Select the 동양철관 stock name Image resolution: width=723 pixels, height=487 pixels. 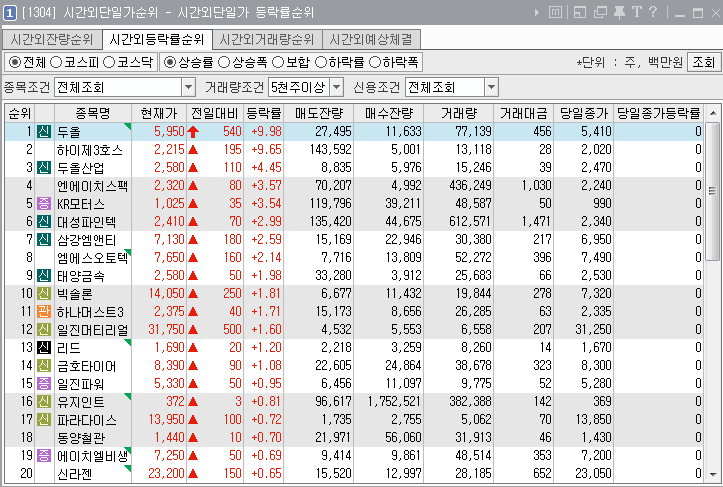pos(81,438)
